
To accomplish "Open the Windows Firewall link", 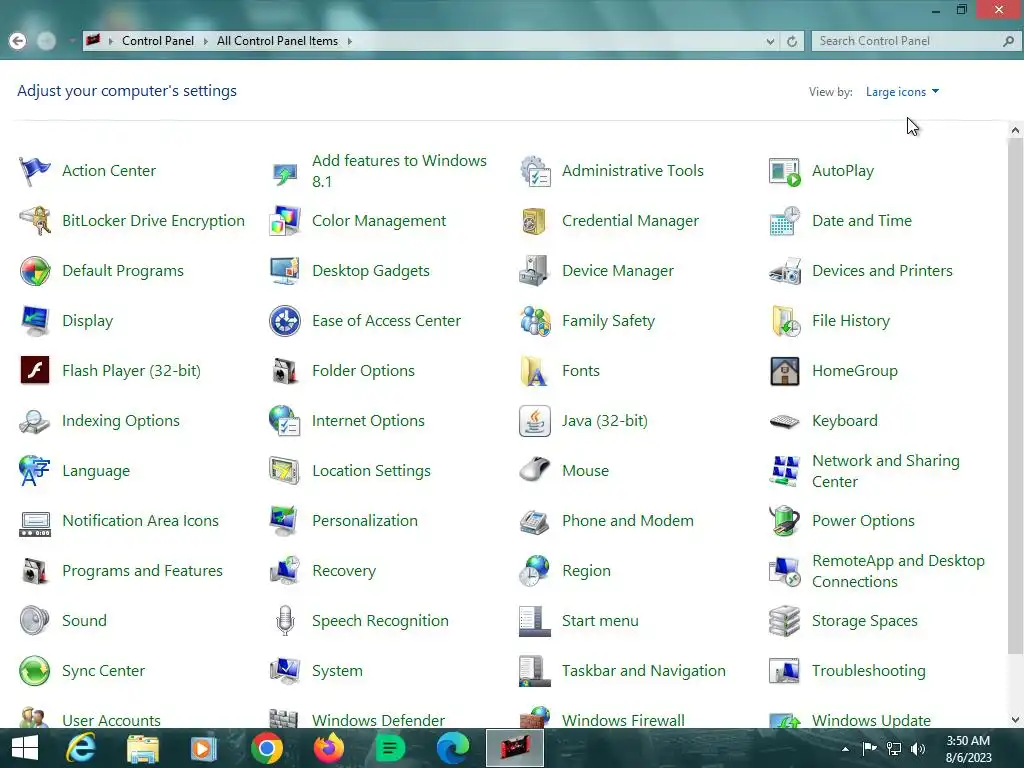I will point(624,720).
